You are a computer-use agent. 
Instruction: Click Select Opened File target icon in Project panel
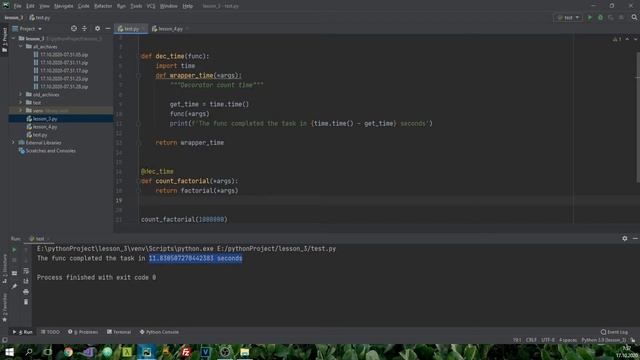point(73,29)
